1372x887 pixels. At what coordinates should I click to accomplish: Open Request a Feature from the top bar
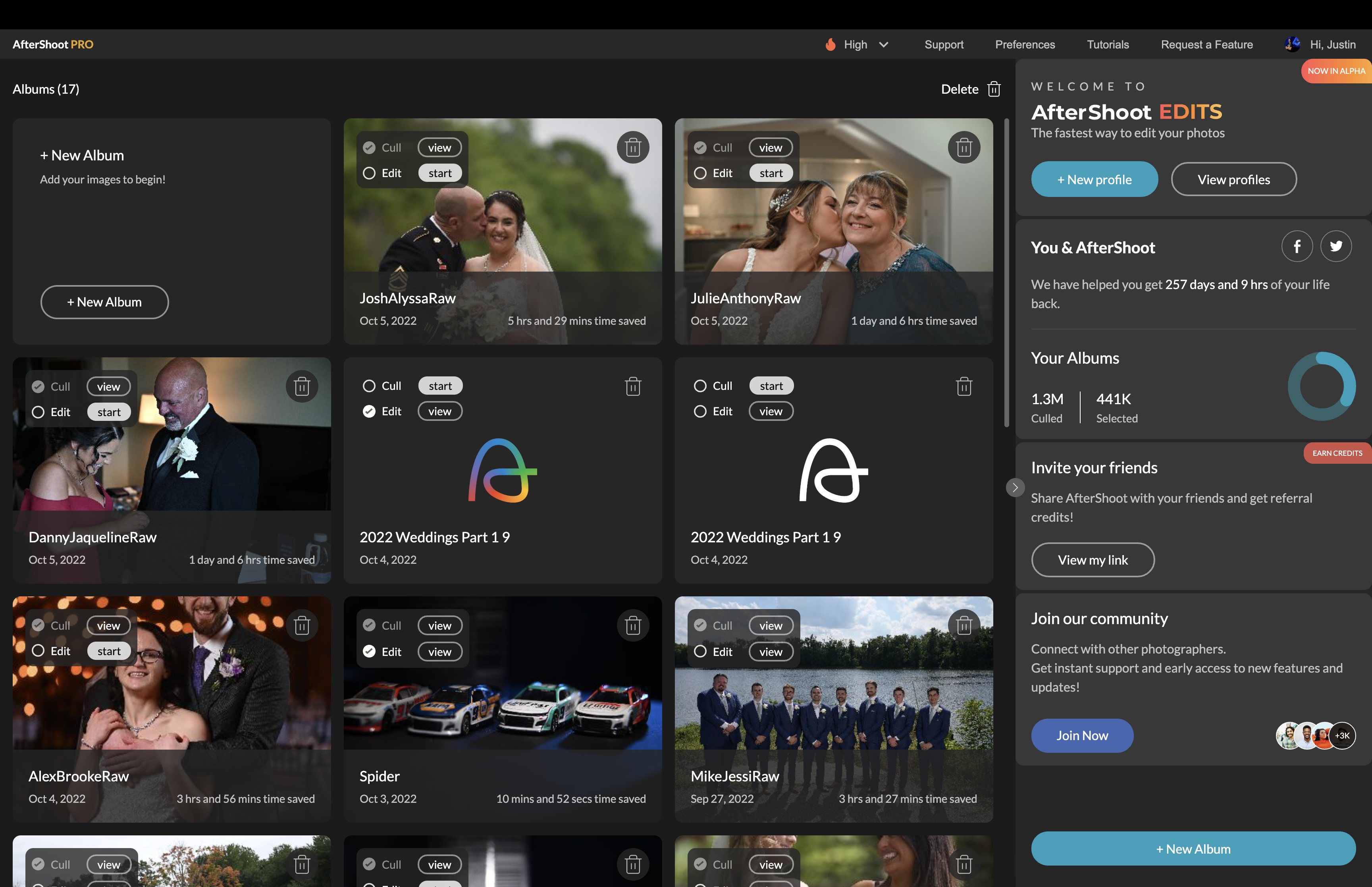coord(1207,44)
